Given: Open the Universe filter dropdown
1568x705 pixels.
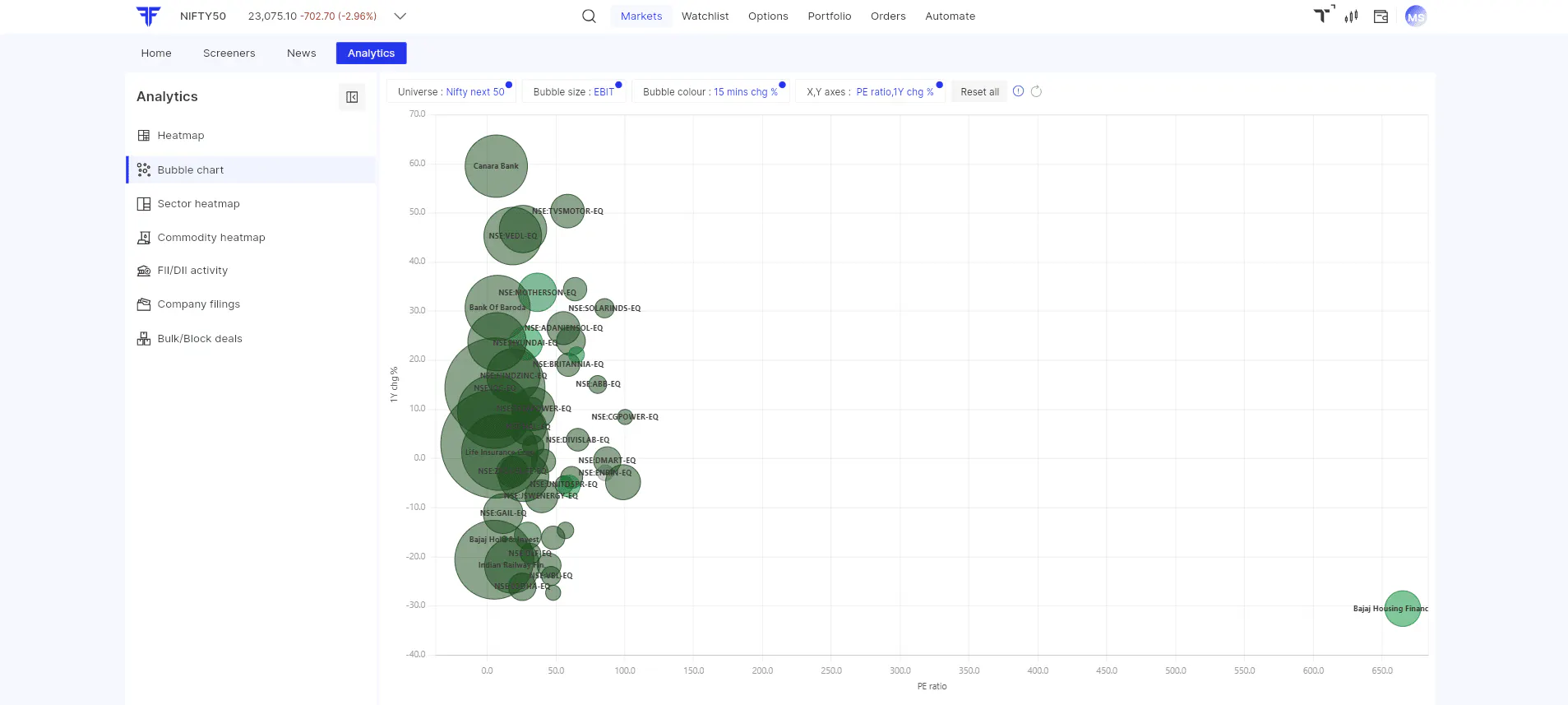Looking at the screenshot, I should 451,92.
